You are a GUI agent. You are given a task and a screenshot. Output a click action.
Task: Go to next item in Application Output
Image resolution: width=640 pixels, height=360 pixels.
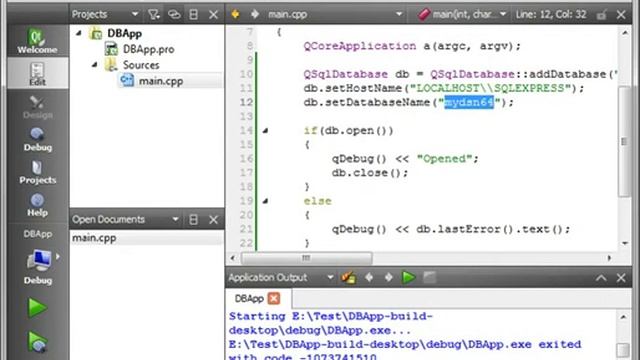[388, 278]
